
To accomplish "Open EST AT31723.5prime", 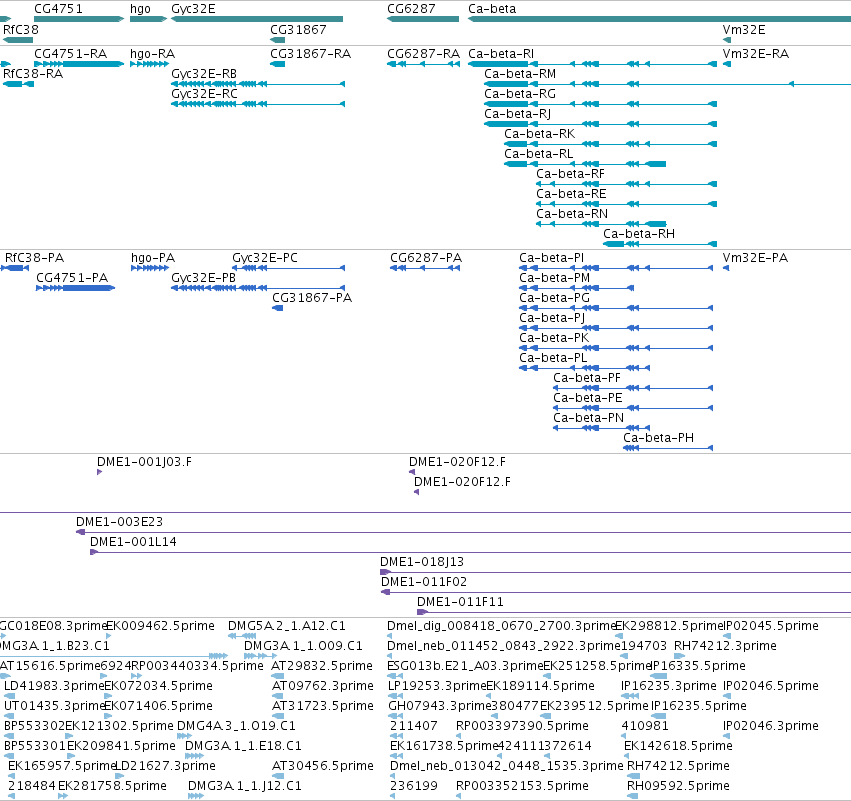I will click(322, 707).
